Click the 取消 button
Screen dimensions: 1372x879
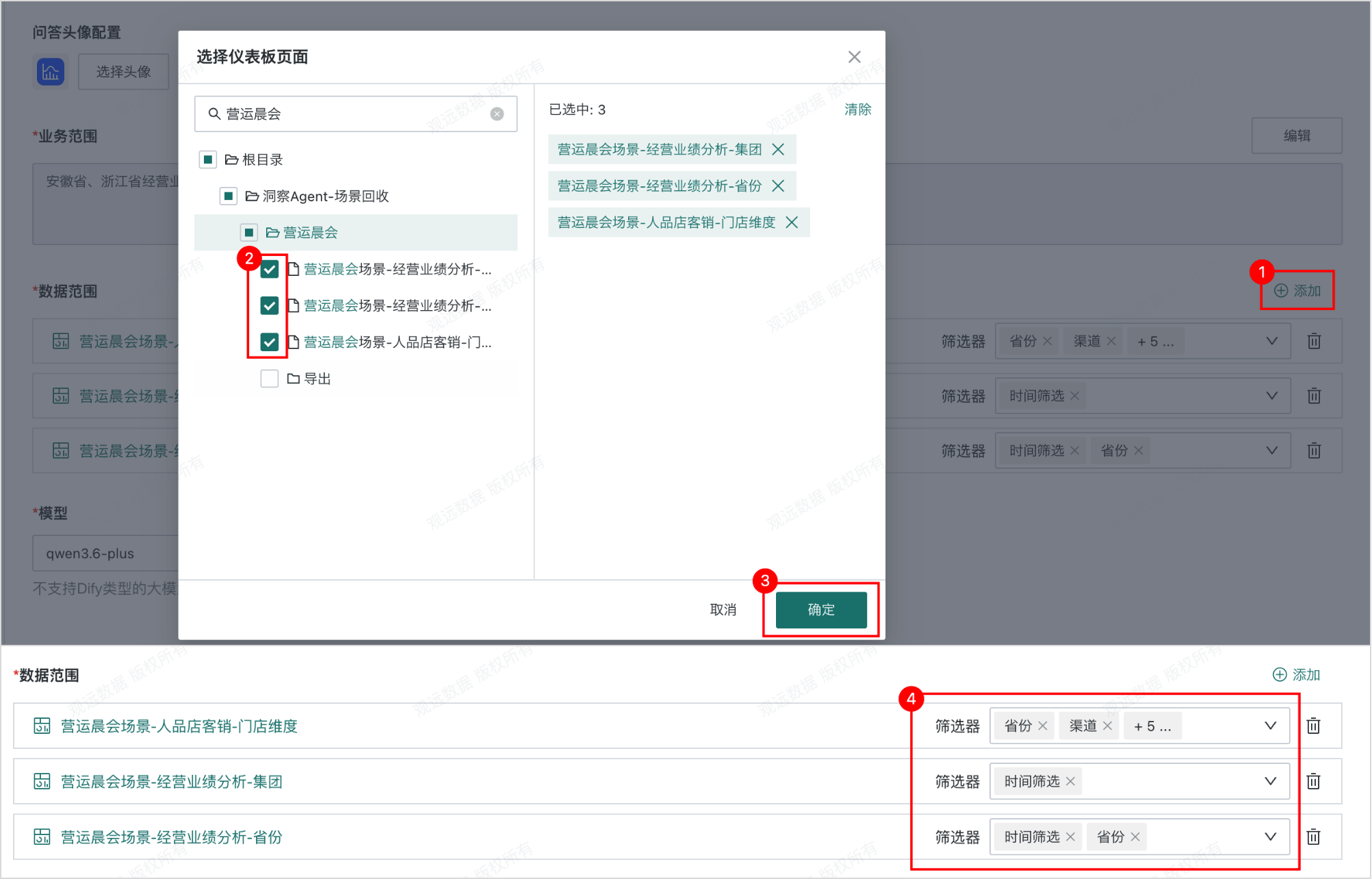(723, 609)
